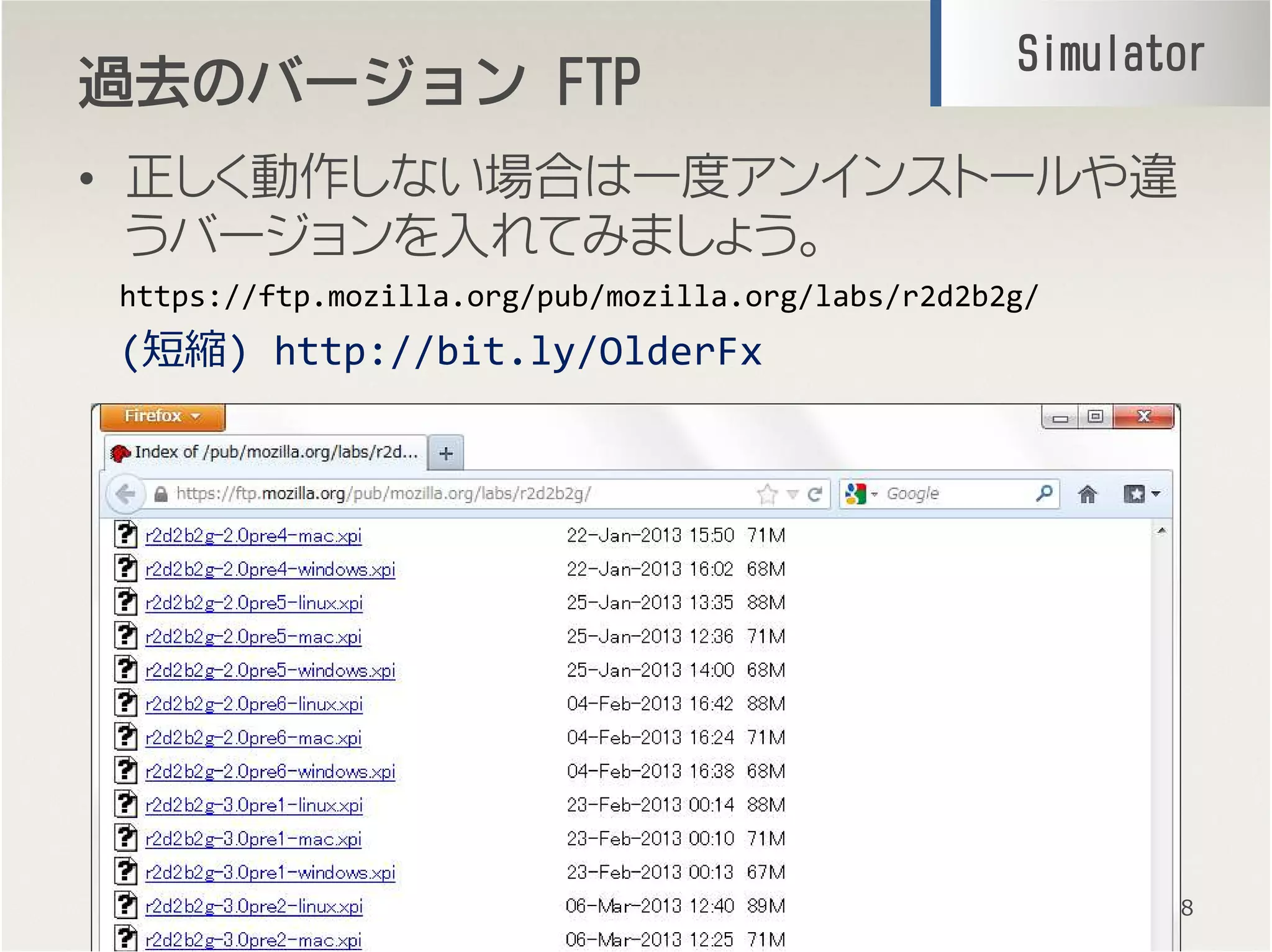
Task: Click the padlock site identity icon
Action: click(x=161, y=494)
